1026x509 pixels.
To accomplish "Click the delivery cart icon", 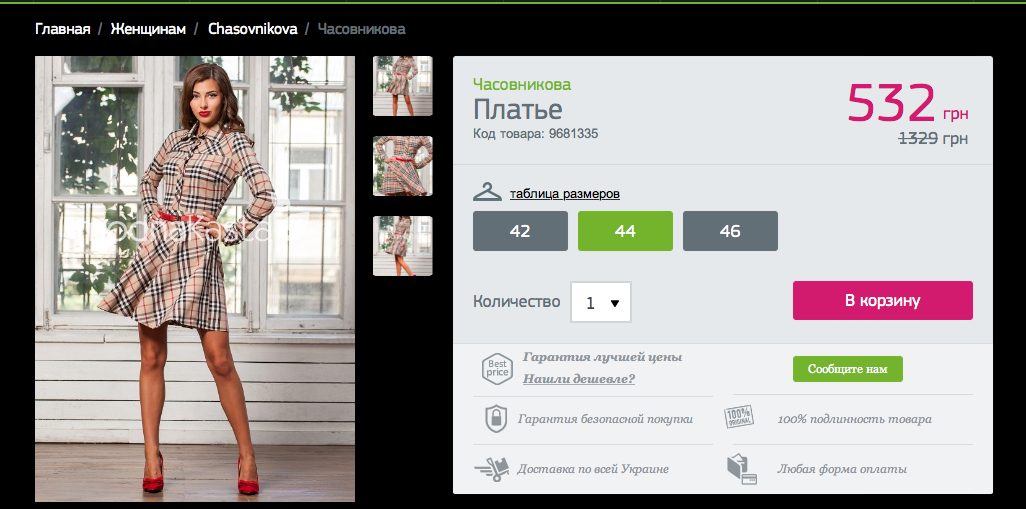I will point(491,468).
